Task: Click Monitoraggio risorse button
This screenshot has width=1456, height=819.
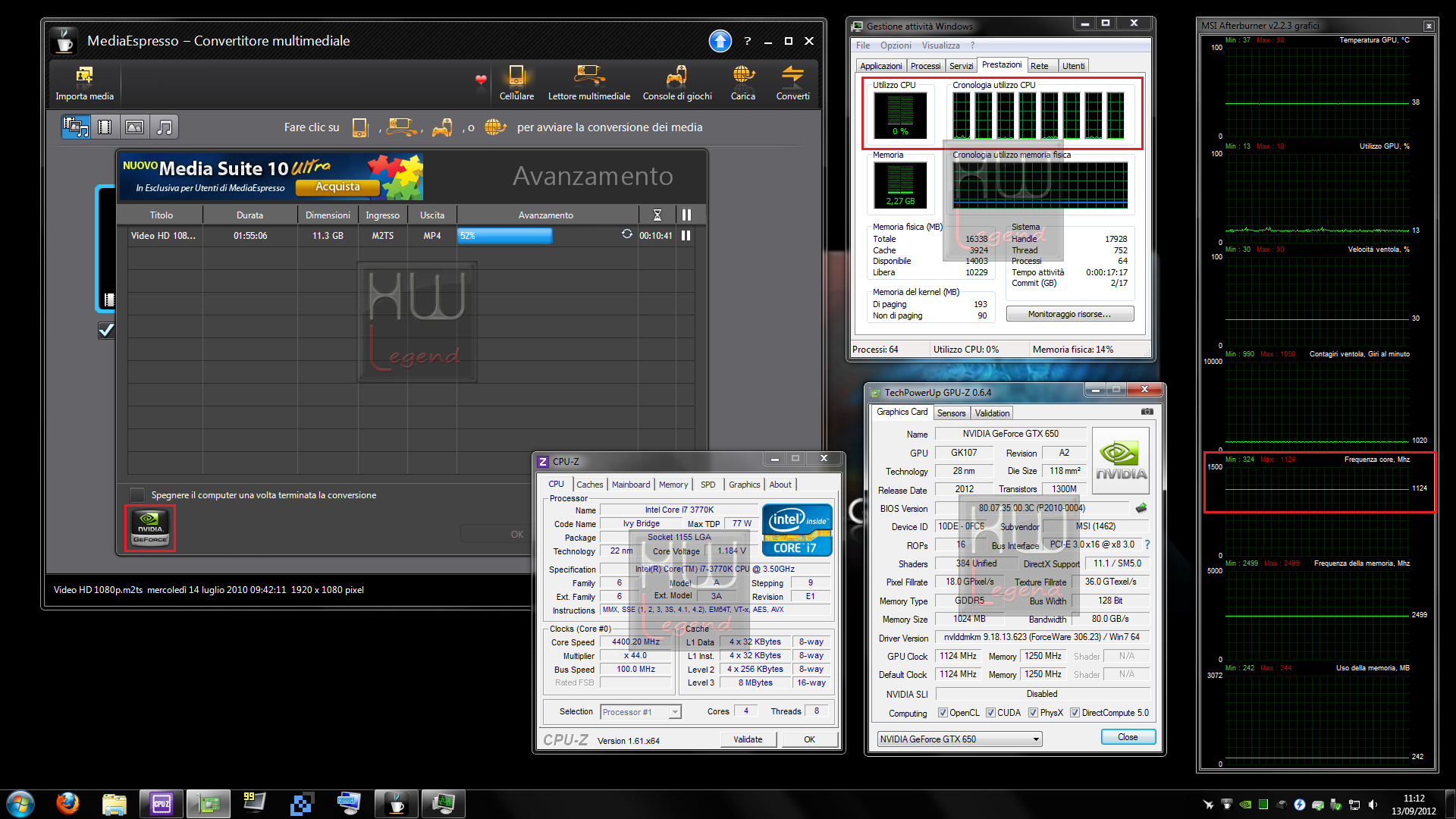Action: tap(1070, 314)
